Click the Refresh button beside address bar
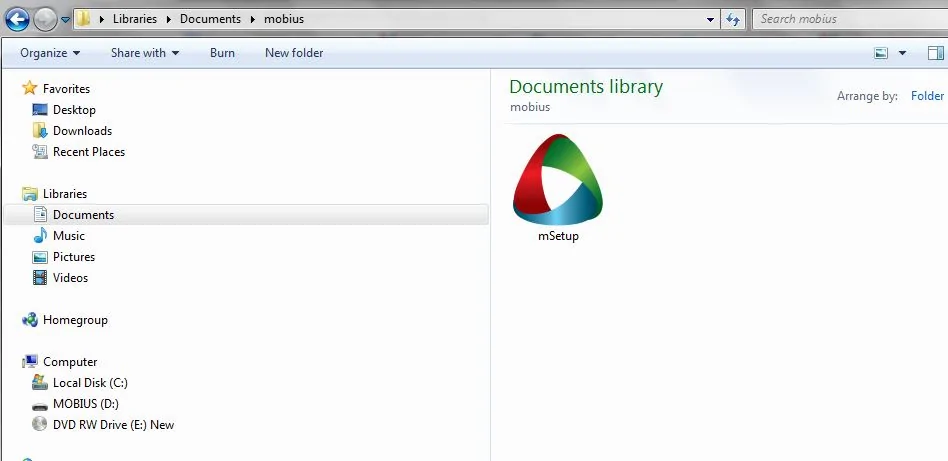The height and width of the screenshot is (461, 948). [733, 19]
